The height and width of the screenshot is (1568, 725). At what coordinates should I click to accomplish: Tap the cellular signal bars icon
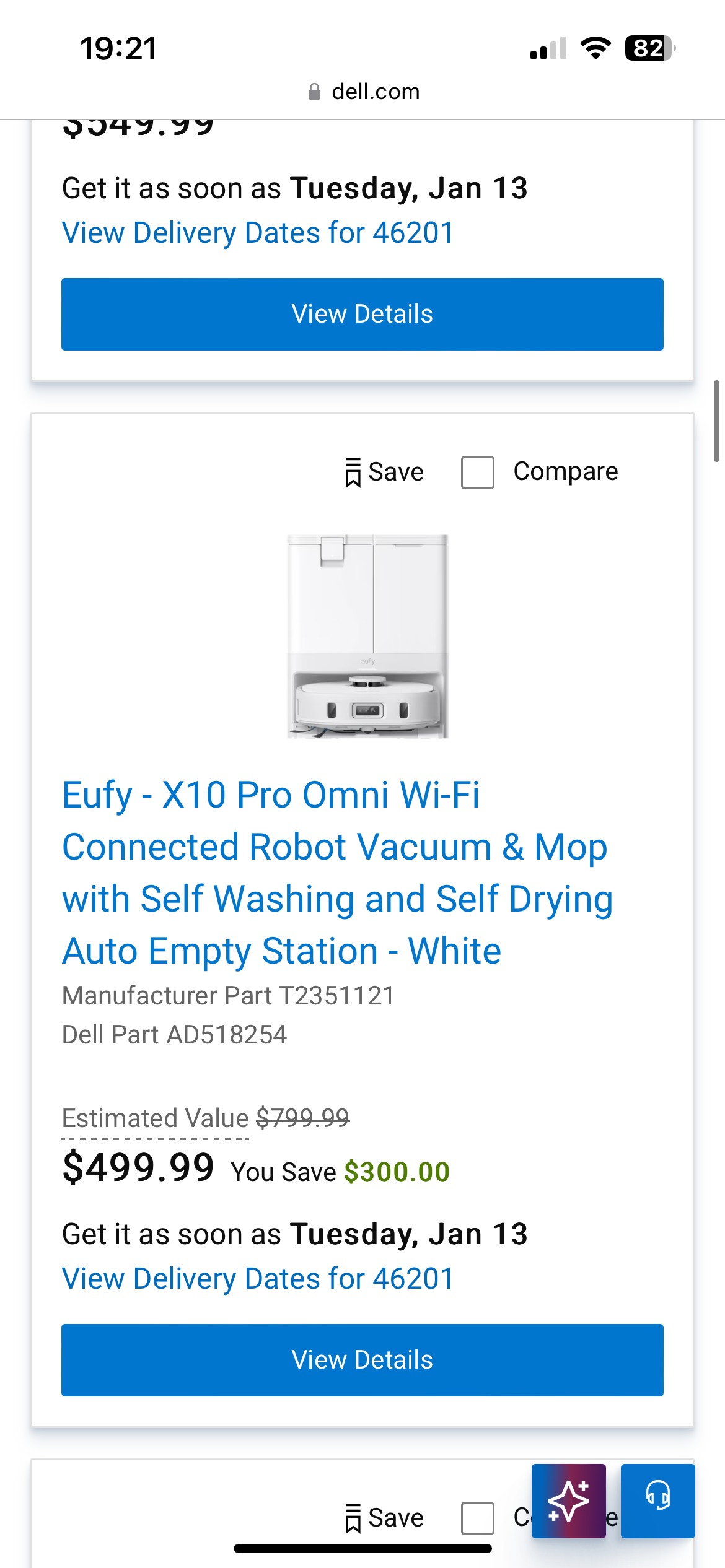(x=548, y=48)
